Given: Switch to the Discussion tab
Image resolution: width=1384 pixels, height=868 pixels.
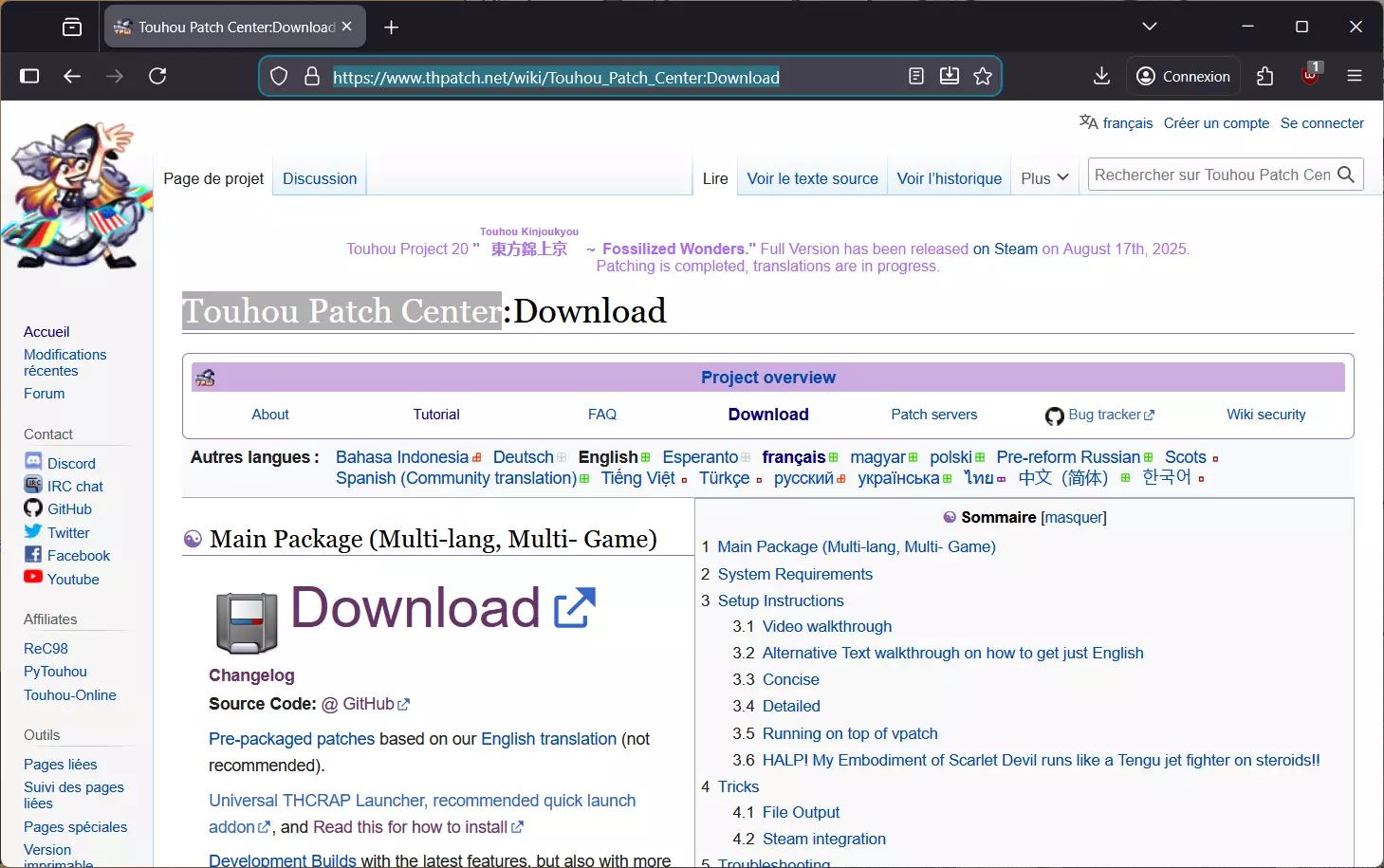Looking at the screenshot, I should pyautogui.click(x=320, y=178).
